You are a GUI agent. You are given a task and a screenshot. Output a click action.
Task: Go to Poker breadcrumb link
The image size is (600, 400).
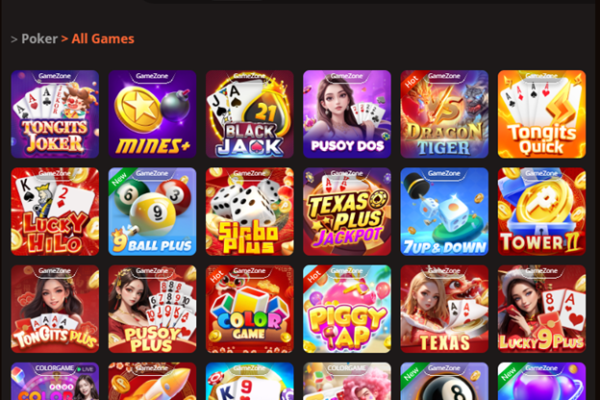point(39,39)
